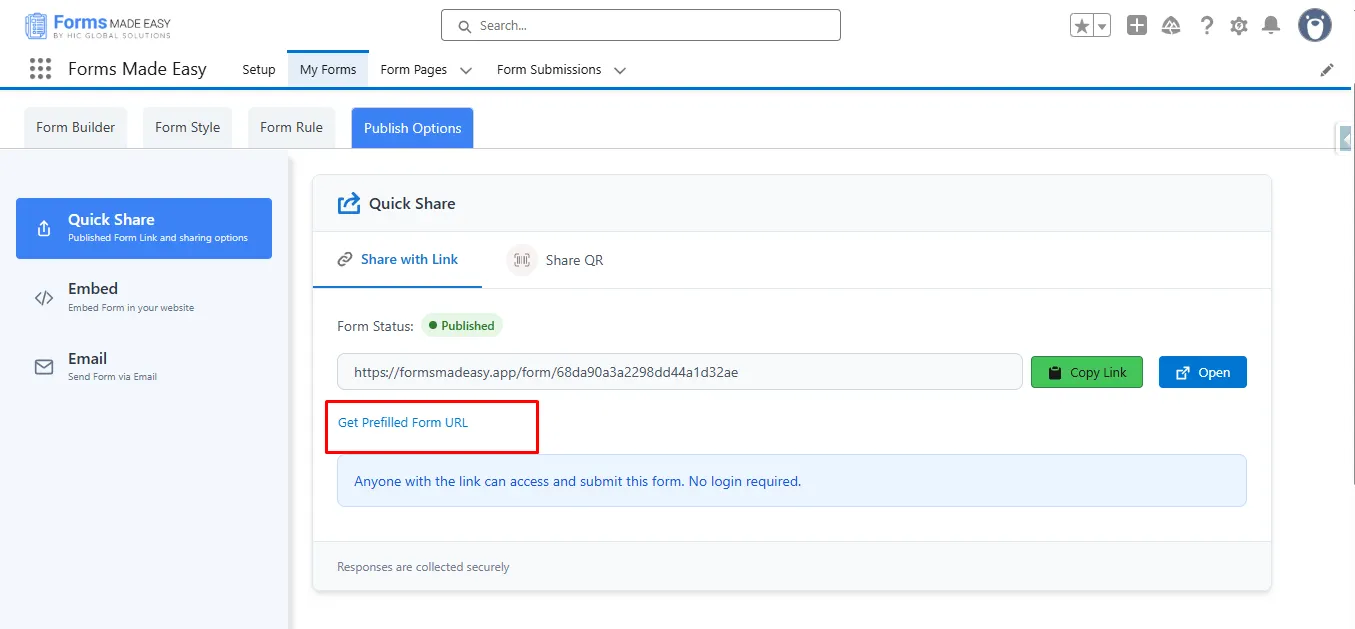
Task: Open the Trailhead guidance icon
Action: [x=1171, y=26]
